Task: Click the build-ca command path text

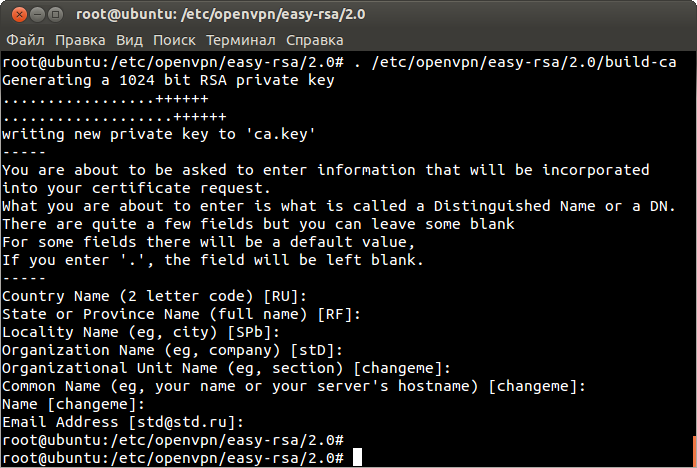Action: coord(524,62)
